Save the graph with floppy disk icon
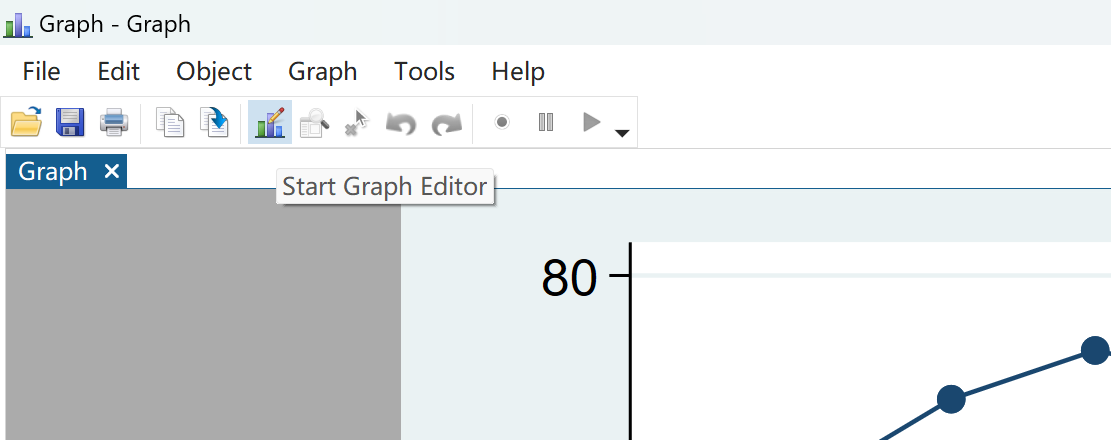Viewport: 1111px width, 440px height. [70, 123]
